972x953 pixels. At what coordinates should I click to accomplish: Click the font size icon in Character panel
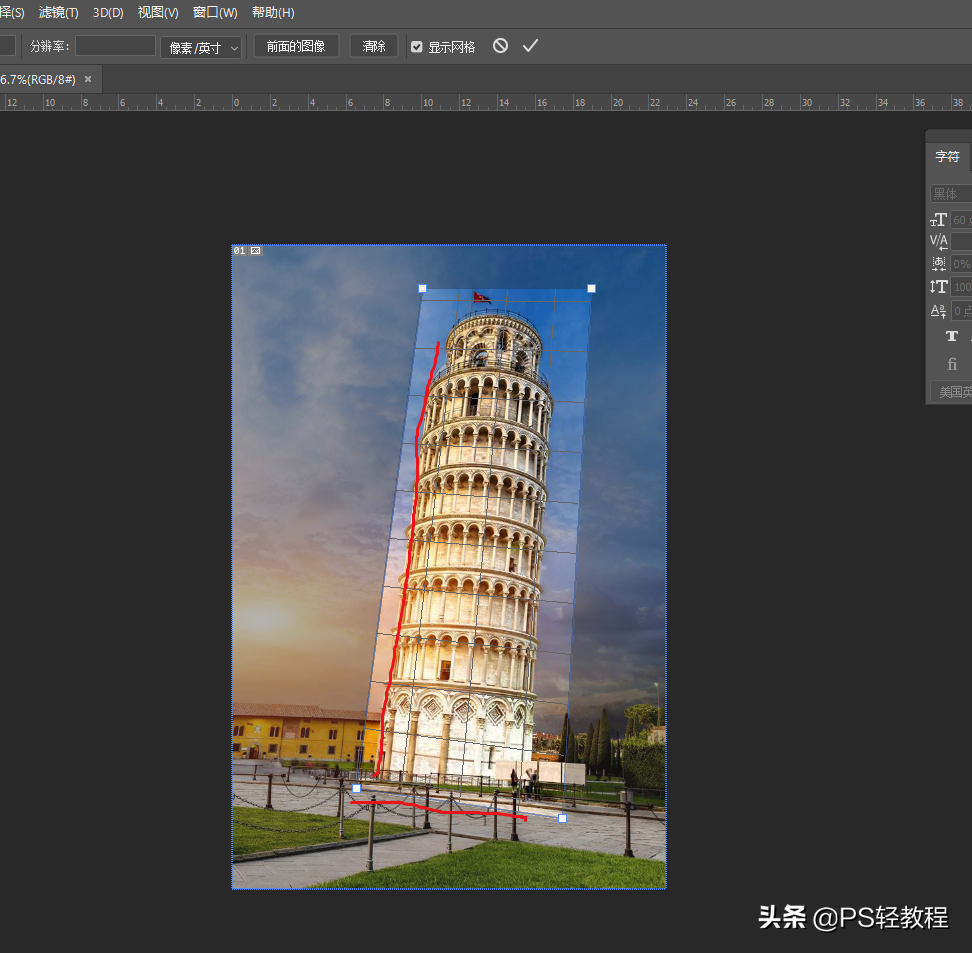click(x=939, y=220)
